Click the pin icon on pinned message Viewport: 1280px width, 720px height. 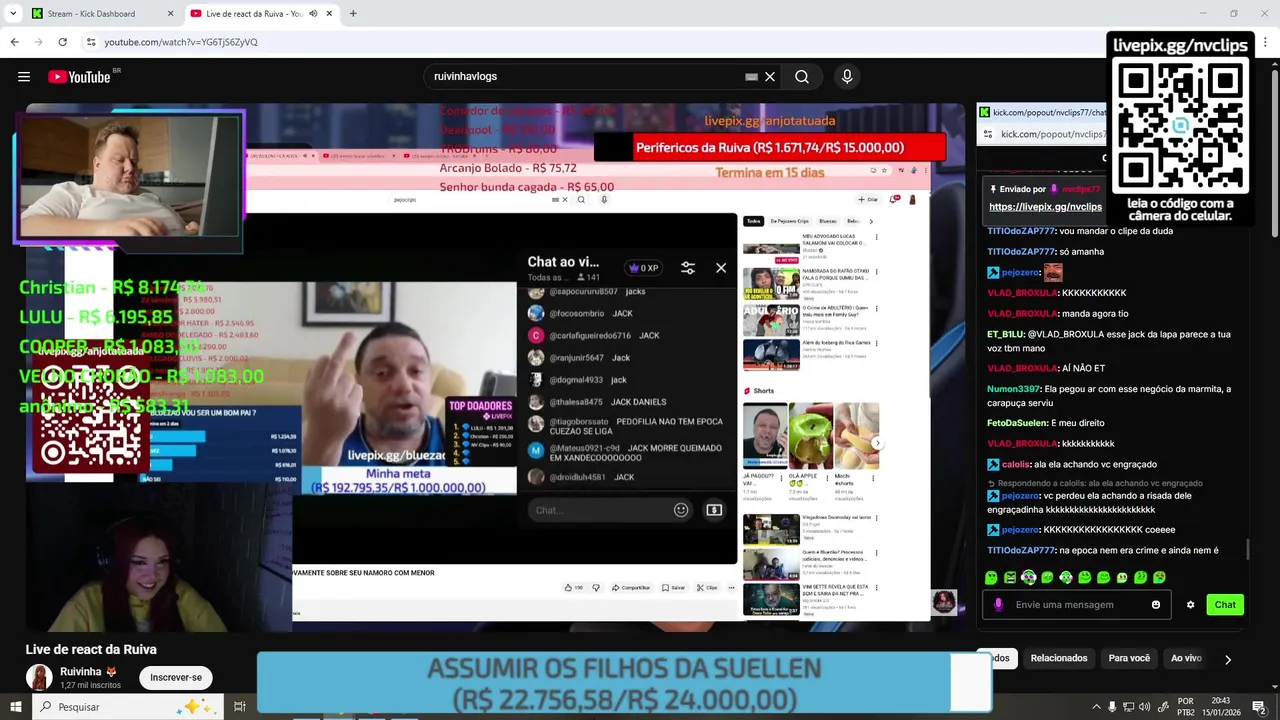993,189
